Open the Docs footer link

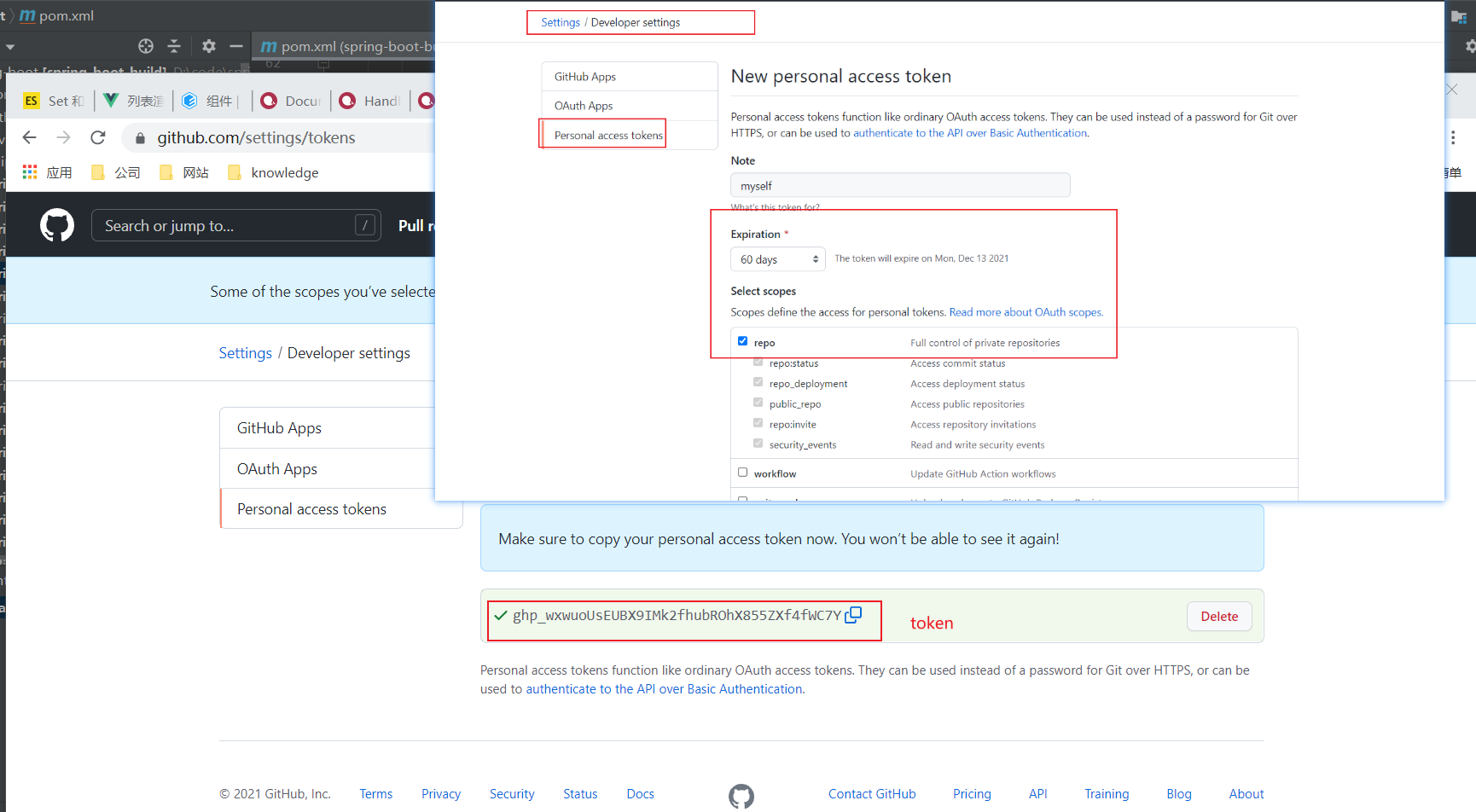(640, 794)
